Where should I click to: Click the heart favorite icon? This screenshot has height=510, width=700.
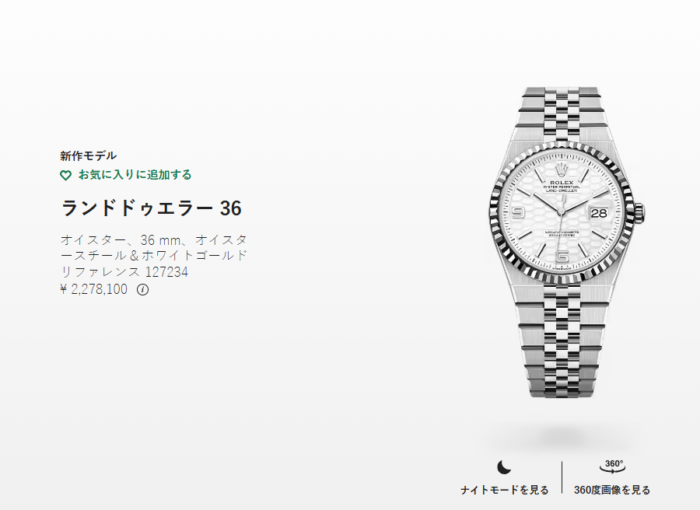click(x=66, y=176)
